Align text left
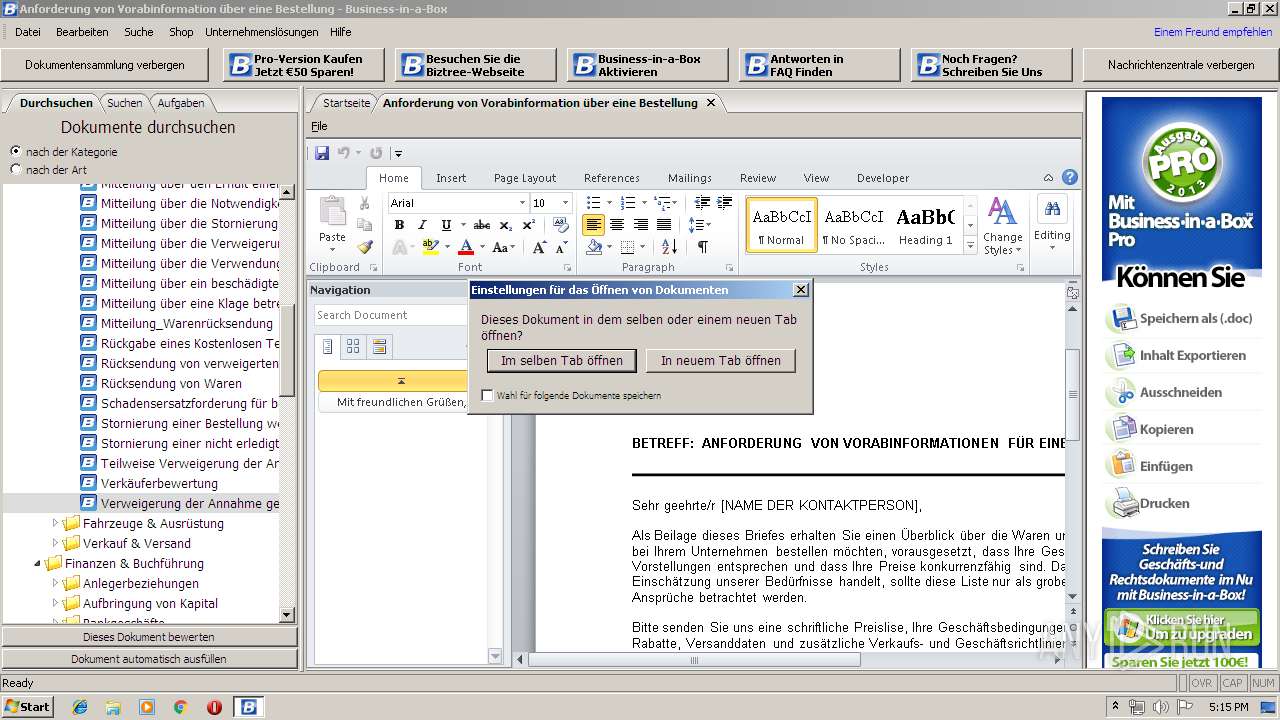The image size is (1280, 720). point(593,225)
